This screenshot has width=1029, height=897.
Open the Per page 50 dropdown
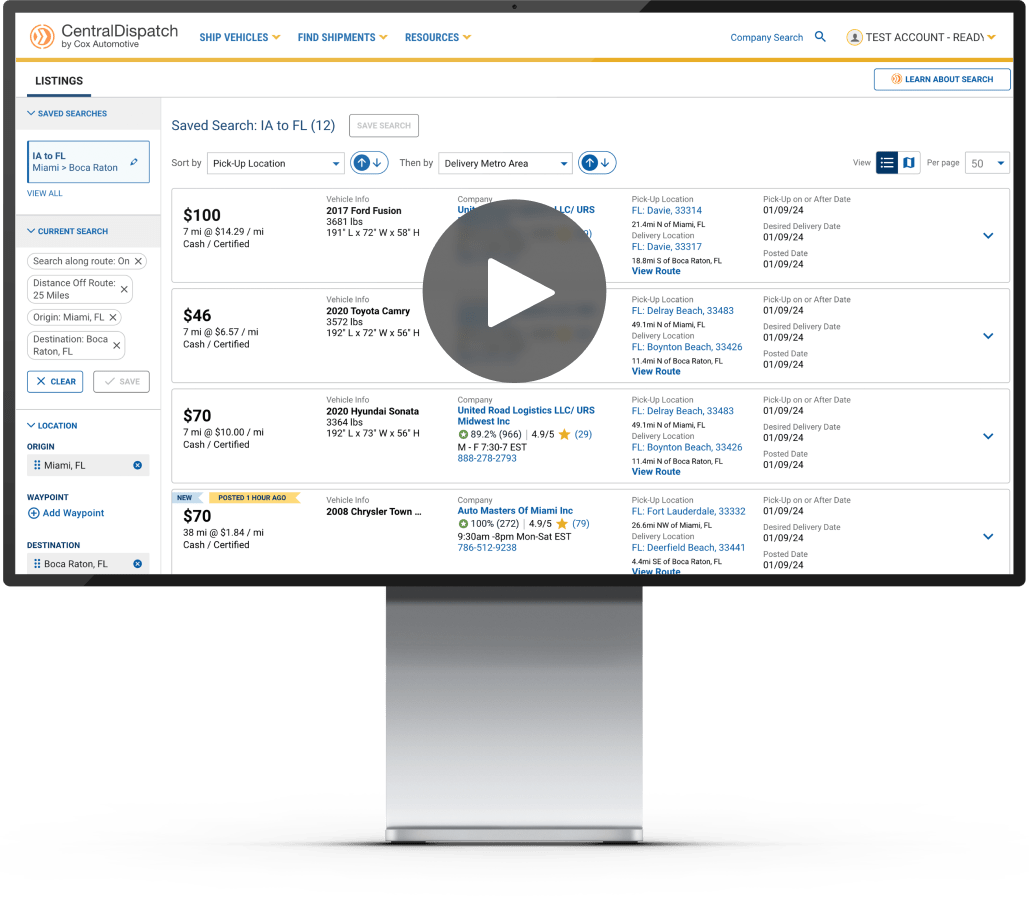(986, 162)
